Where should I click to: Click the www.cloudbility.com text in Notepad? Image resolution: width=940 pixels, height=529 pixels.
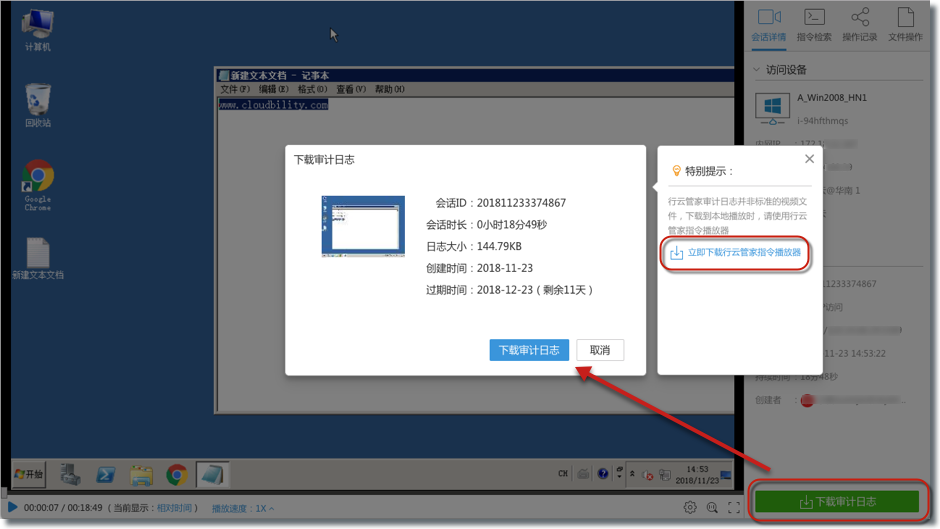coord(273,105)
